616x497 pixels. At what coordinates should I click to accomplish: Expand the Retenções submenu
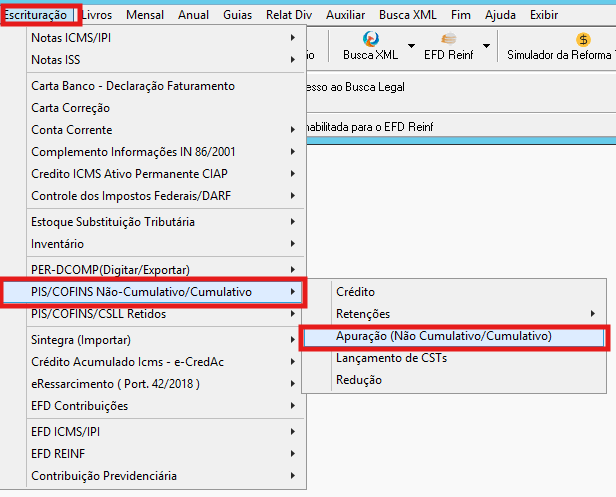[454, 314]
